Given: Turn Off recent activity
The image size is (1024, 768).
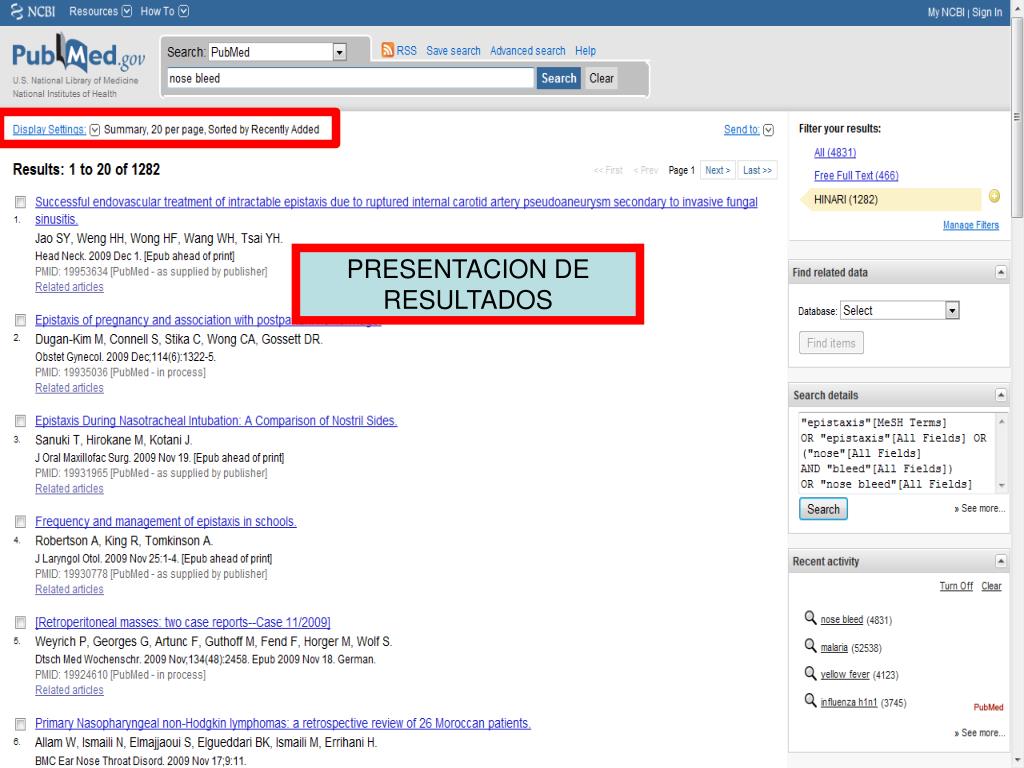Looking at the screenshot, I should click(956, 586).
